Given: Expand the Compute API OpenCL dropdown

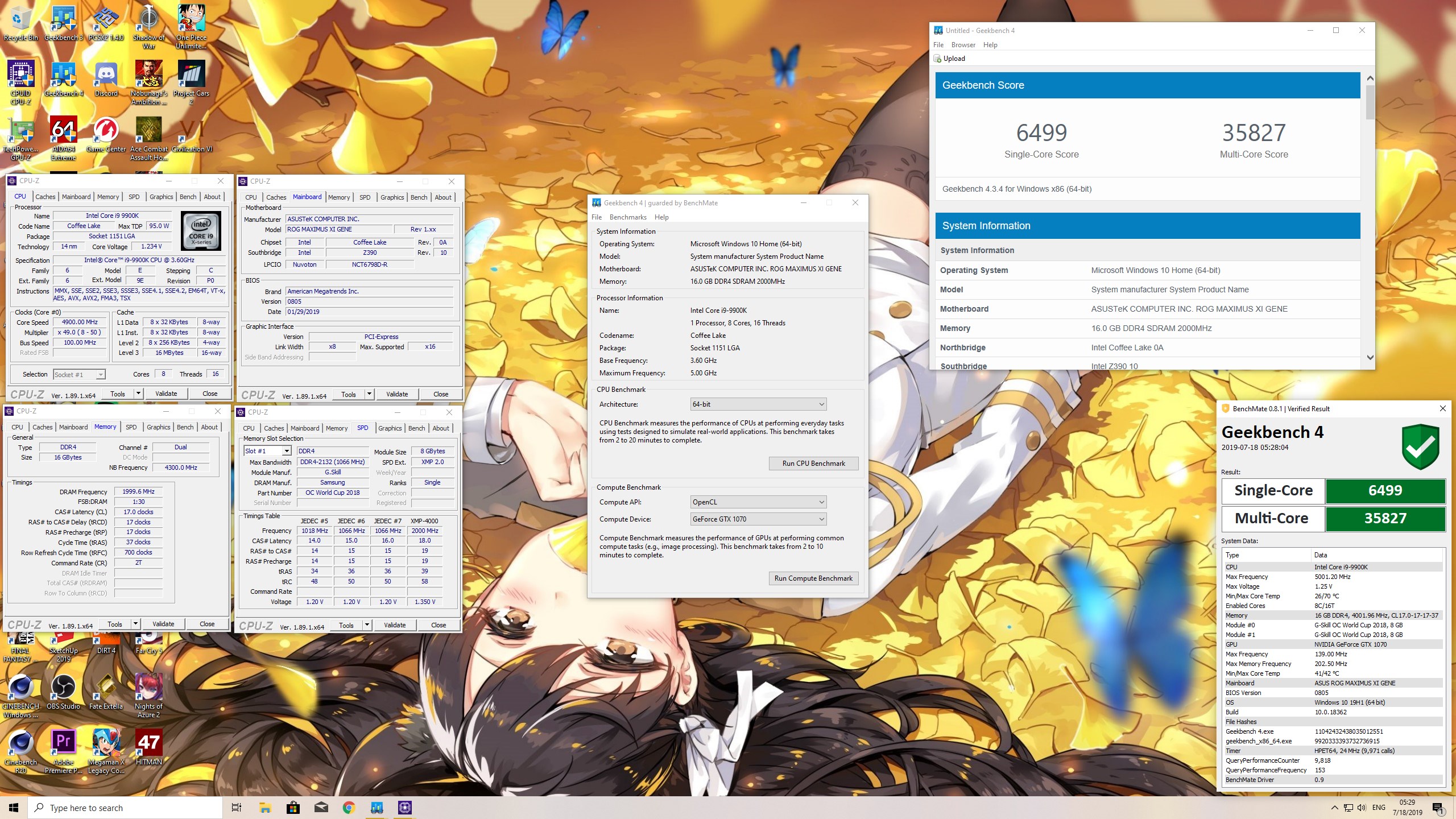Looking at the screenshot, I should tap(758, 502).
